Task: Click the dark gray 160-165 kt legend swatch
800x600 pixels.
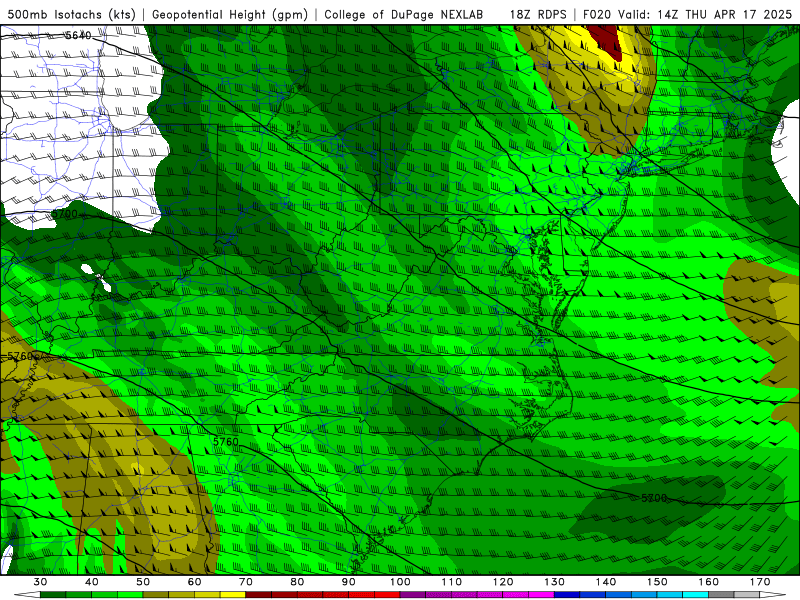Action: click(721, 595)
